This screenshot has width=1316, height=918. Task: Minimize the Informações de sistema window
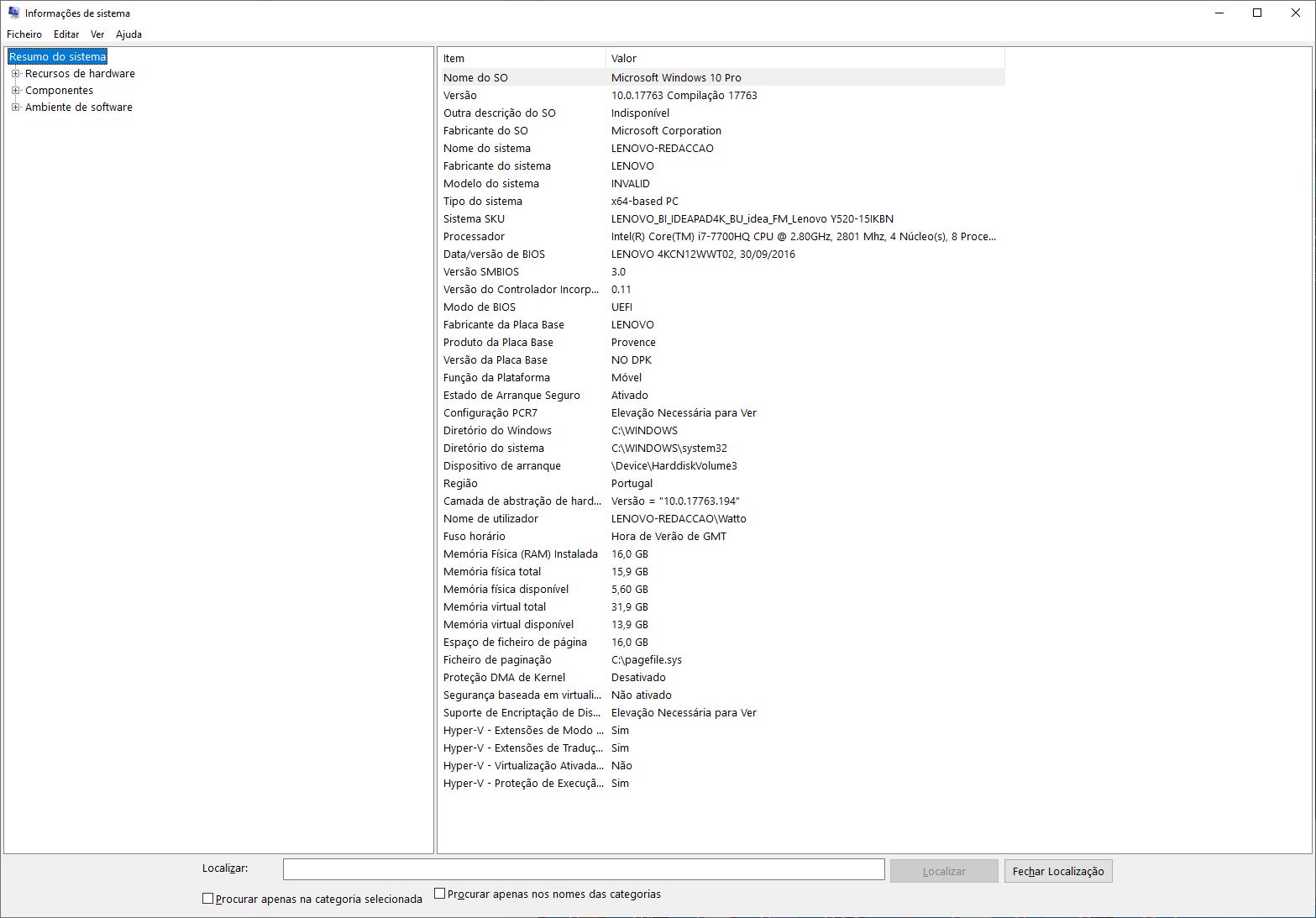(x=1218, y=13)
